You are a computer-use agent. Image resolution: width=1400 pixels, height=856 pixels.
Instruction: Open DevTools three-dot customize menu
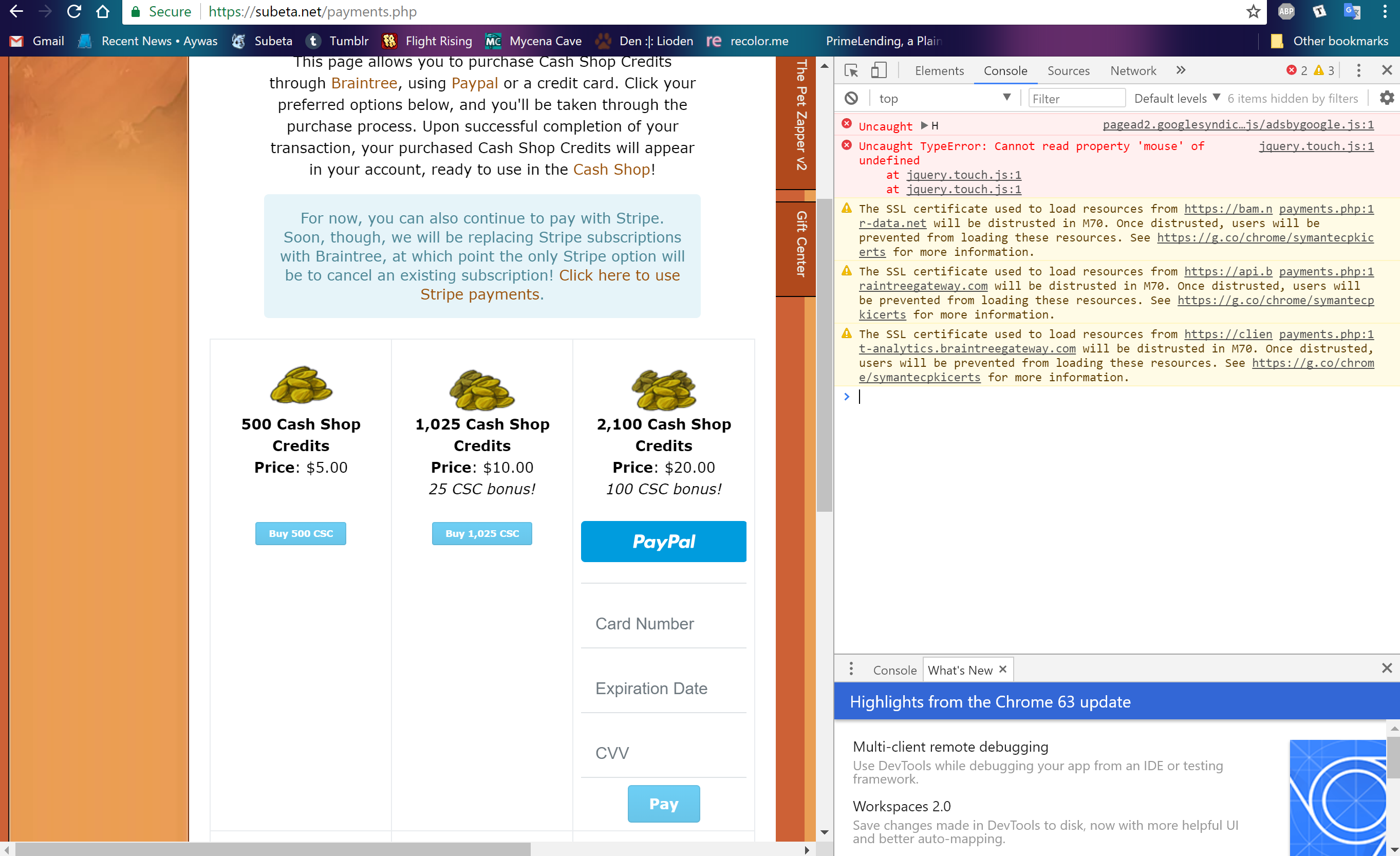[1358, 70]
